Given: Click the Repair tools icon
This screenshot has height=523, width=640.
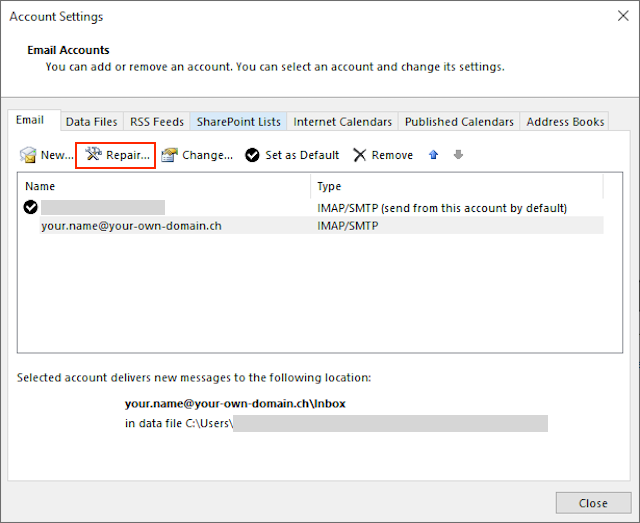Looking at the screenshot, I should [x=93, y=154].
